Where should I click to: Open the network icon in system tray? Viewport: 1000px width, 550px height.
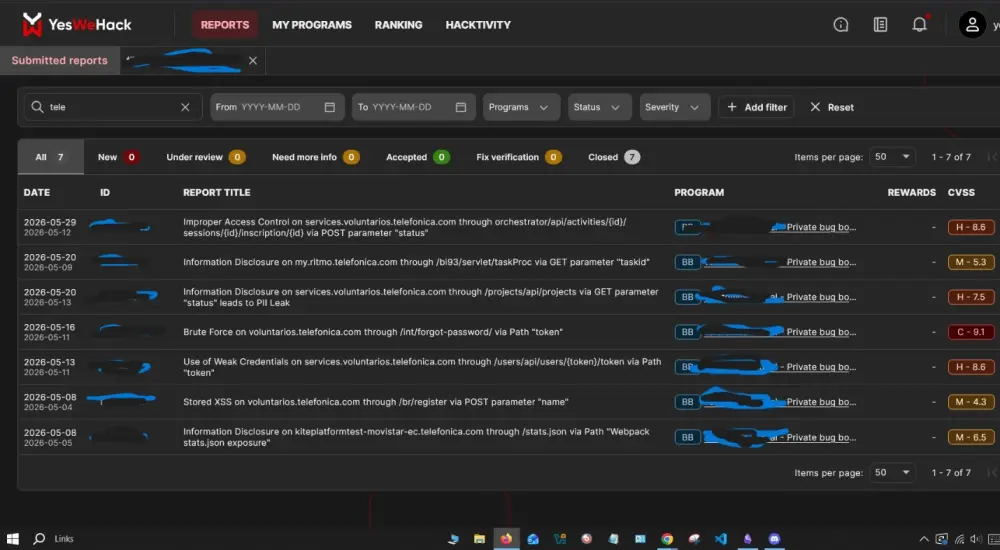coord(959,539)
